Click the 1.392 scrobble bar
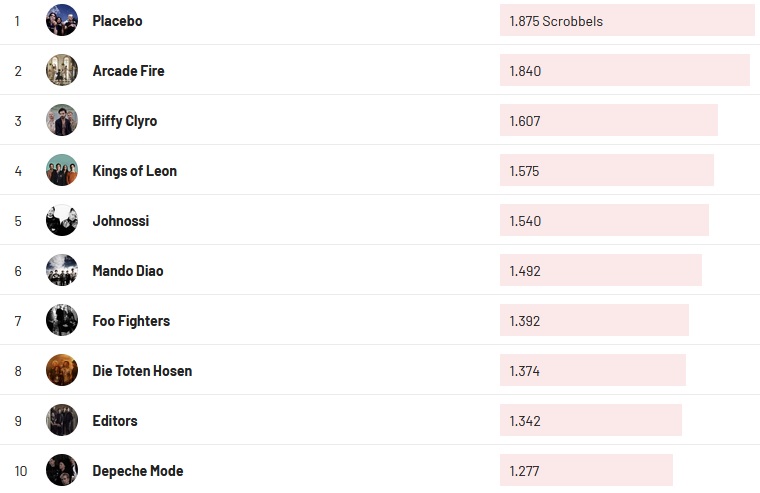This screenshot has height=493, width=760. 594,320
